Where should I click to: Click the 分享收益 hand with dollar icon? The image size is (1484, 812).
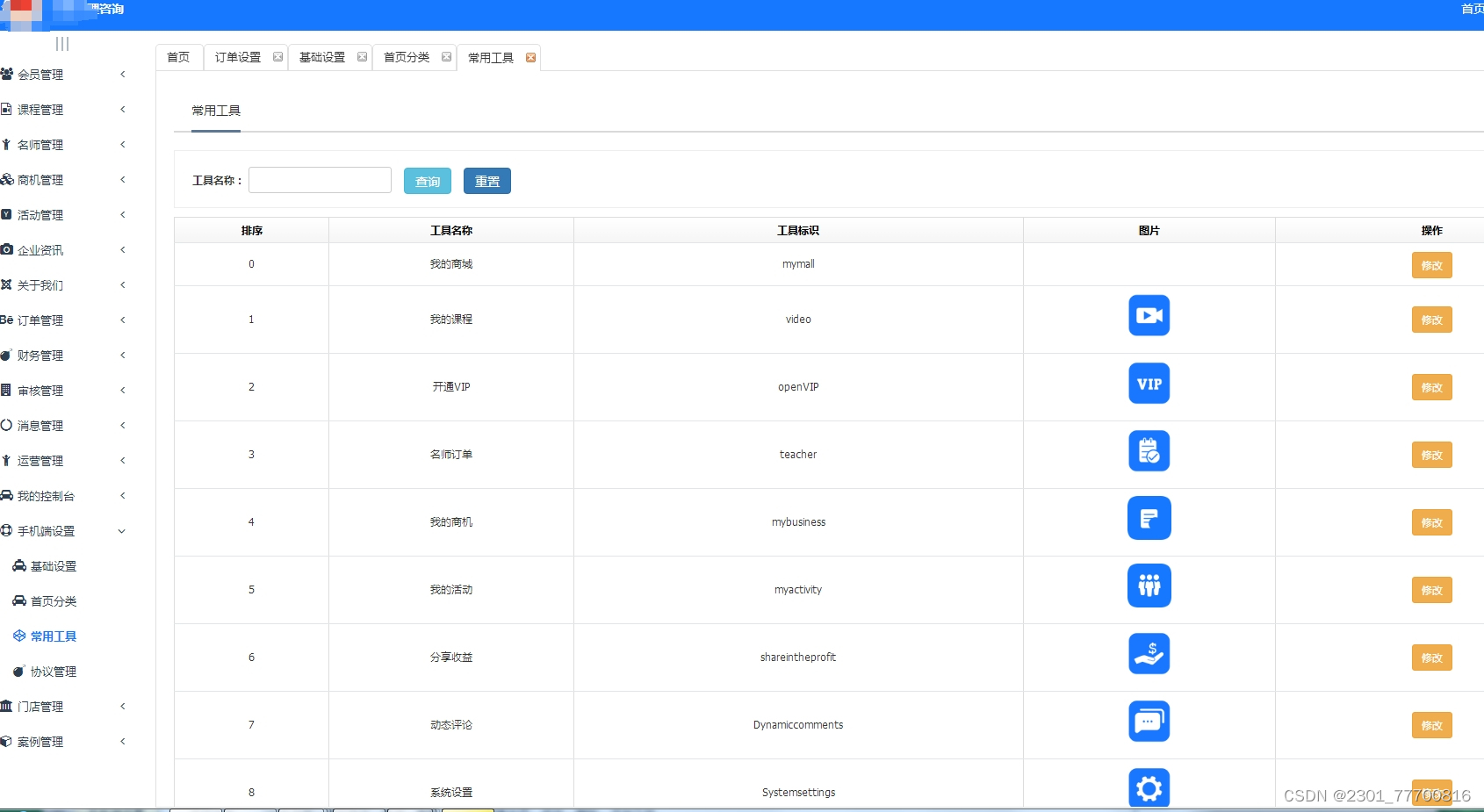pos(1149,654)
